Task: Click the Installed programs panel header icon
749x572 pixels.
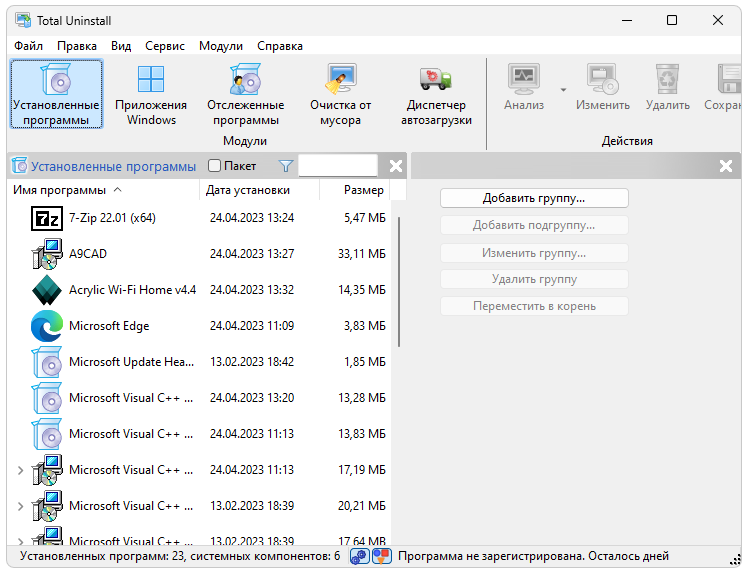Action: (19, 165)
